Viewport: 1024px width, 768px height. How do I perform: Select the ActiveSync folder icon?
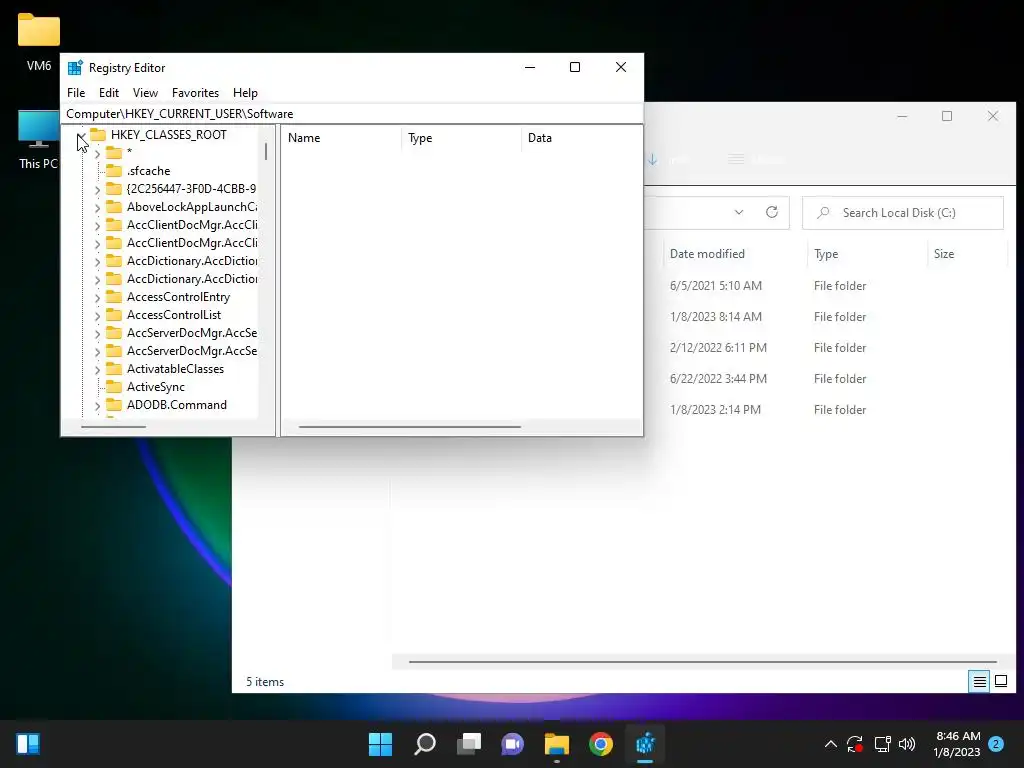pos(114,387)
